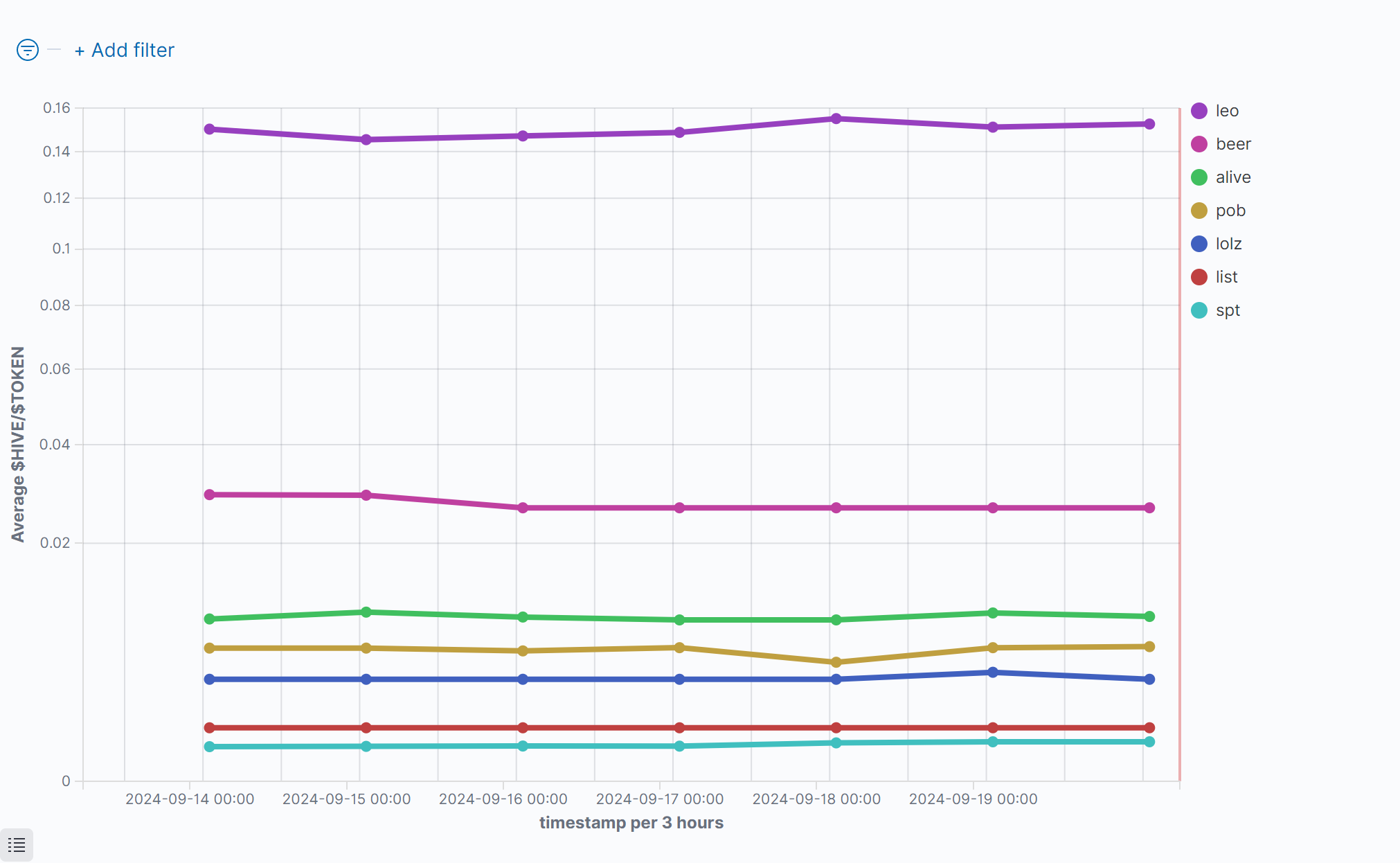Click the Add filter link

[125, 50]
